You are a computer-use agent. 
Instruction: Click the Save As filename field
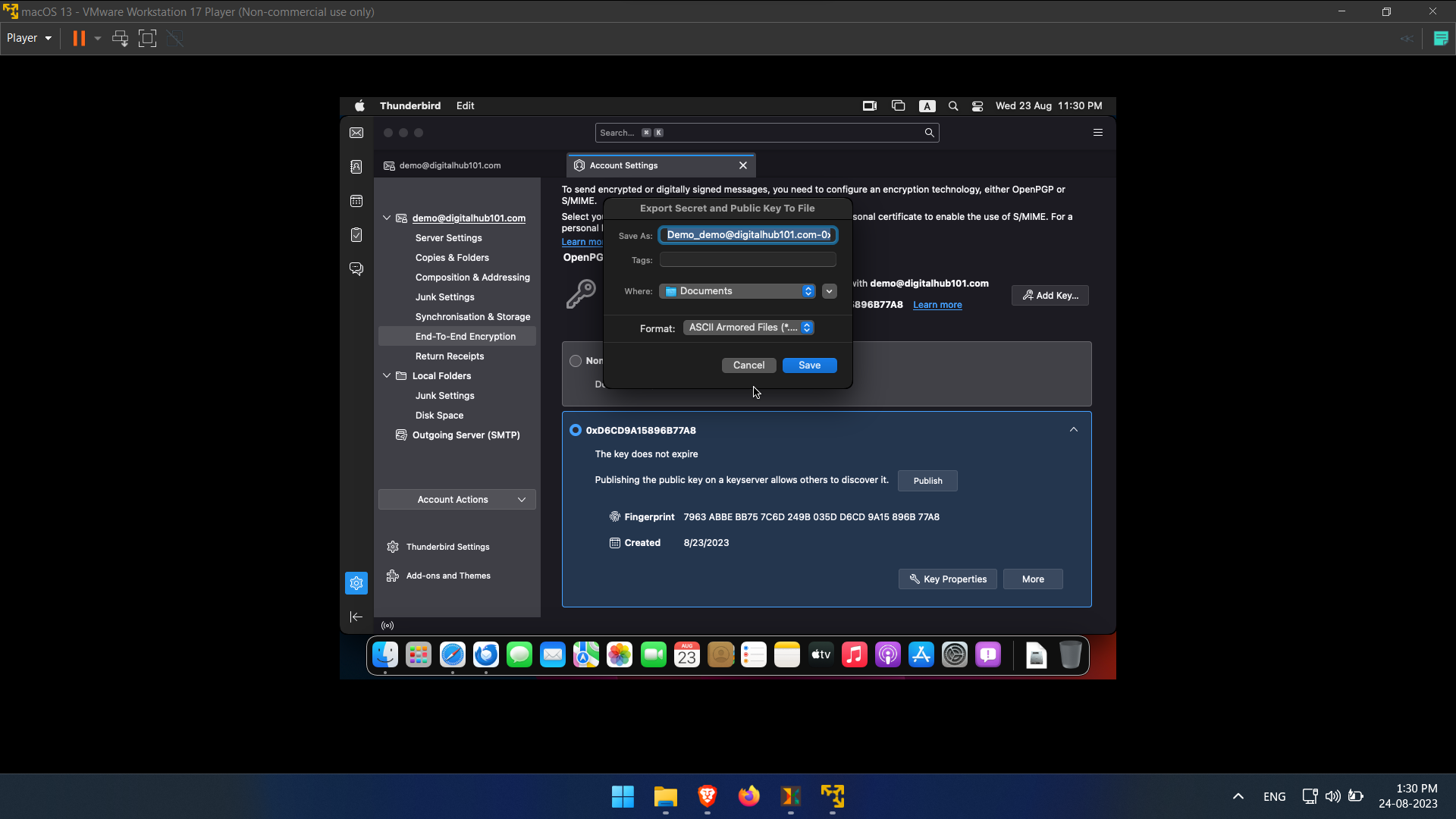coord(748,235)
